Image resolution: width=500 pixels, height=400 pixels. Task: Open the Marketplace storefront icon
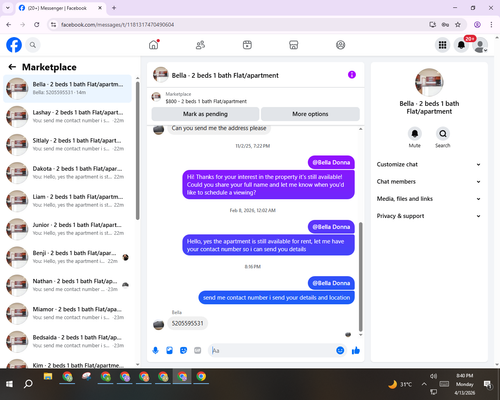294,45
